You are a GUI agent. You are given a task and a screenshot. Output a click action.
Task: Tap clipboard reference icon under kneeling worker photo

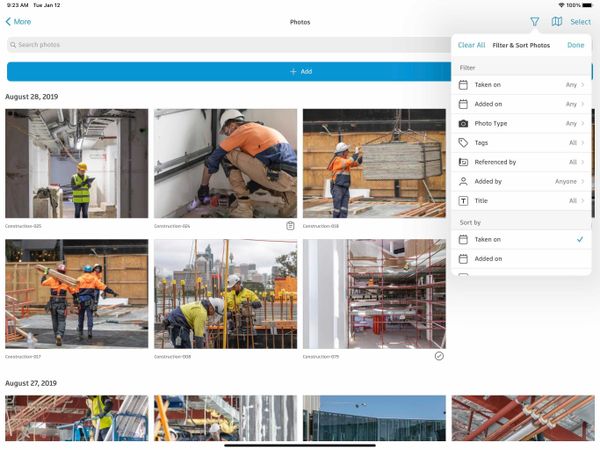pyautogui.click(x=290, y=226)
